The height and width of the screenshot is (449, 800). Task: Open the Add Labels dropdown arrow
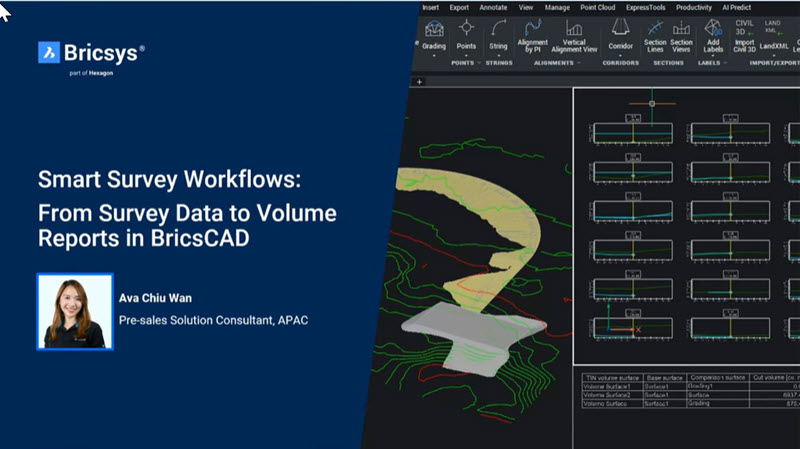713,56
